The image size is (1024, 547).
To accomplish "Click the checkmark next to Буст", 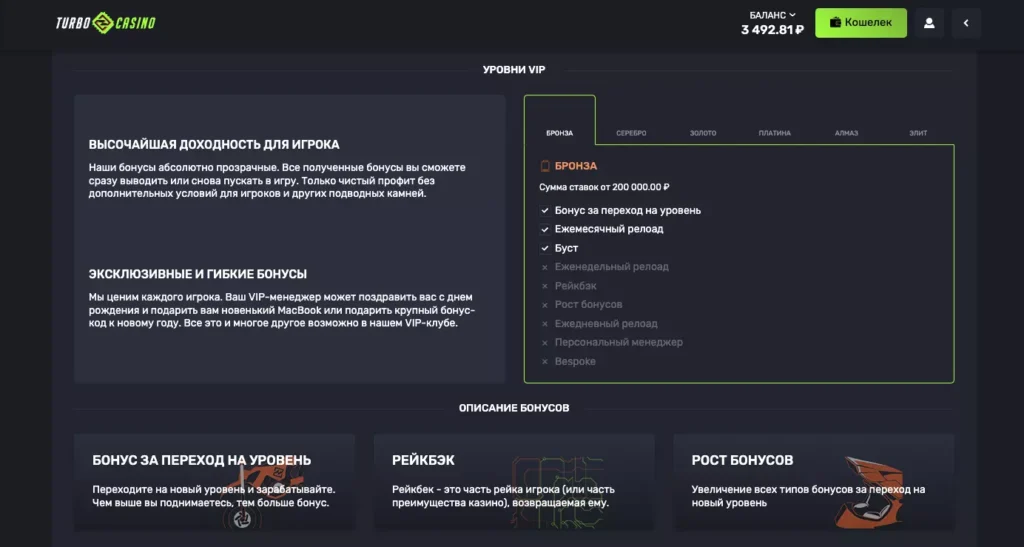I will (x=545, y=248).
